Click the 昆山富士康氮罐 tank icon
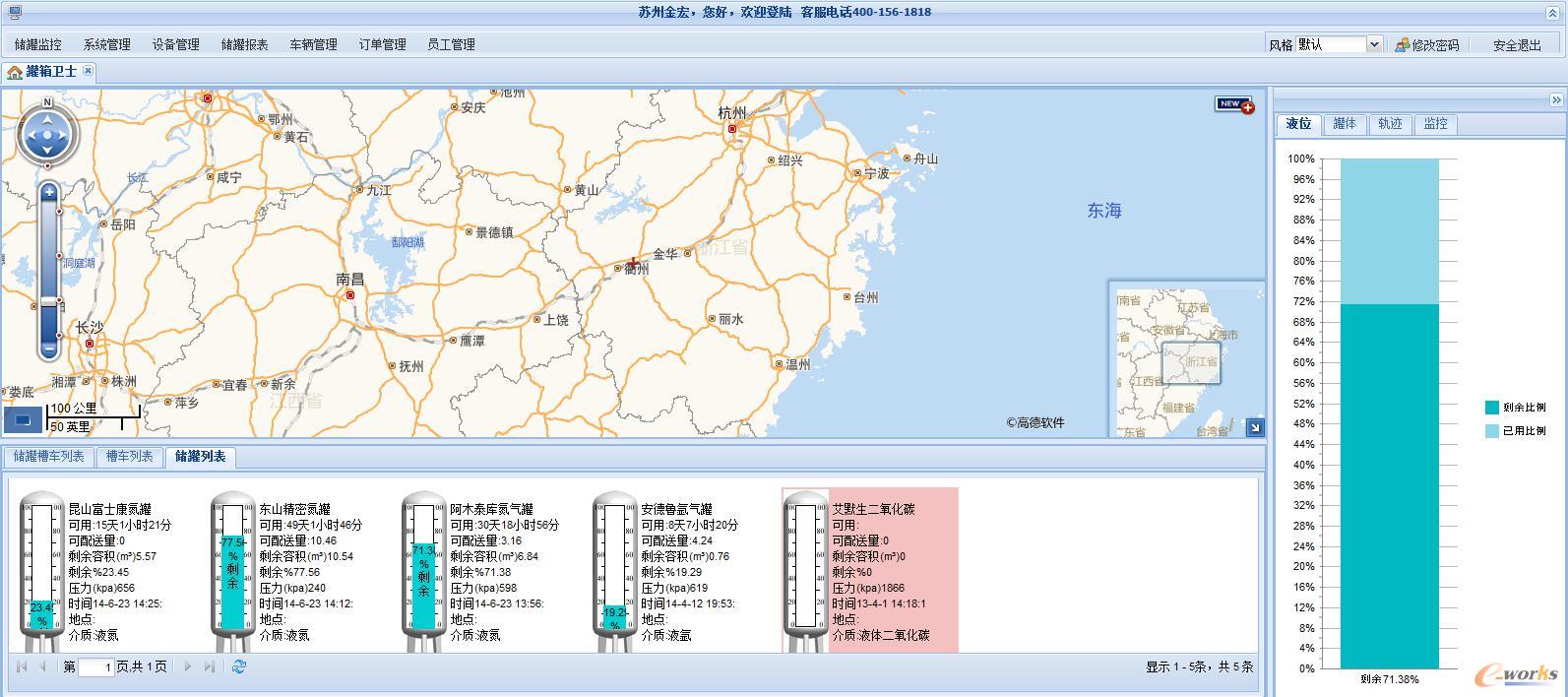This screenshot has height=697, width=1568. point(41,571)
